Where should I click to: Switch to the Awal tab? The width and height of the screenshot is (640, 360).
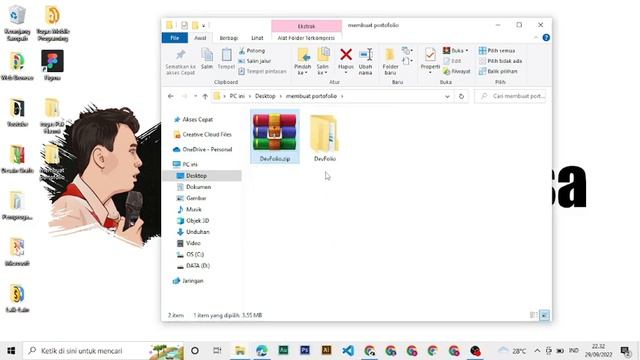click(200, 38)
